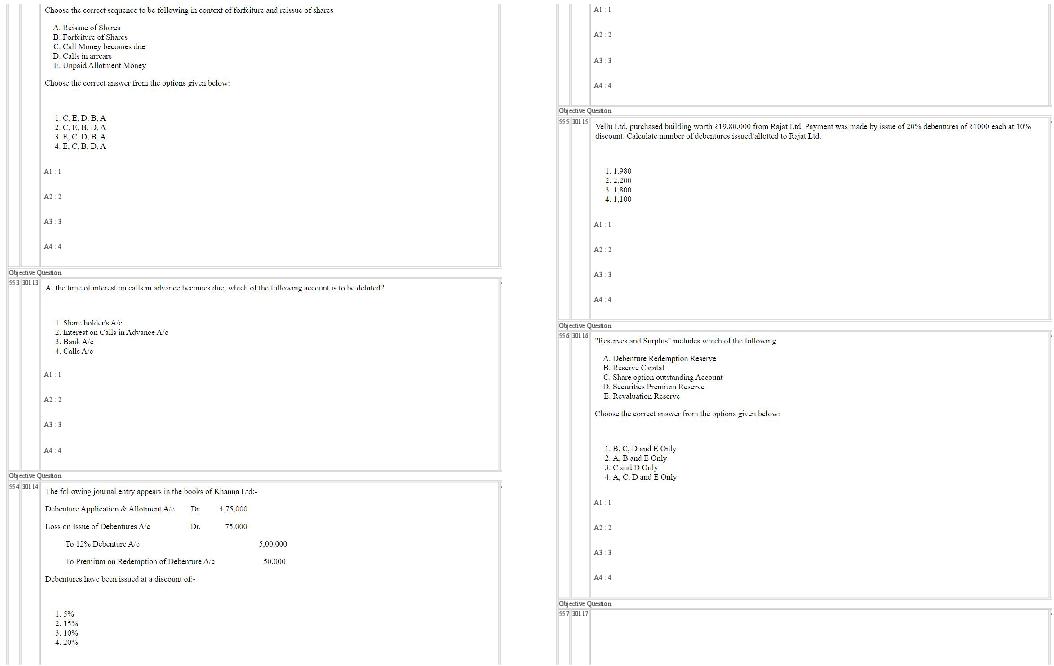Select '1. 1,980' debentures answer option
This screenshot has height=666, width=1054.
coord(618,172)
